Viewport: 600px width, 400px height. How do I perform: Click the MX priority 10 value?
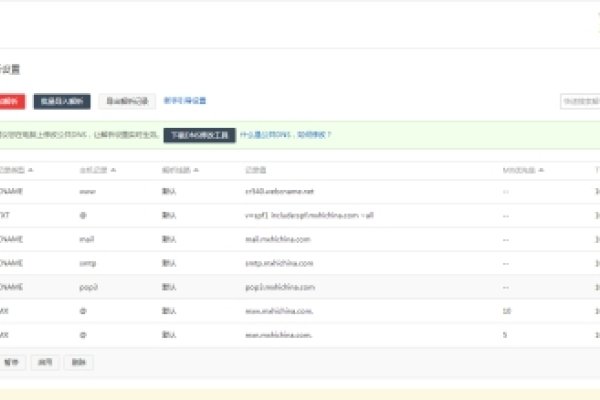tap(507, 311)
